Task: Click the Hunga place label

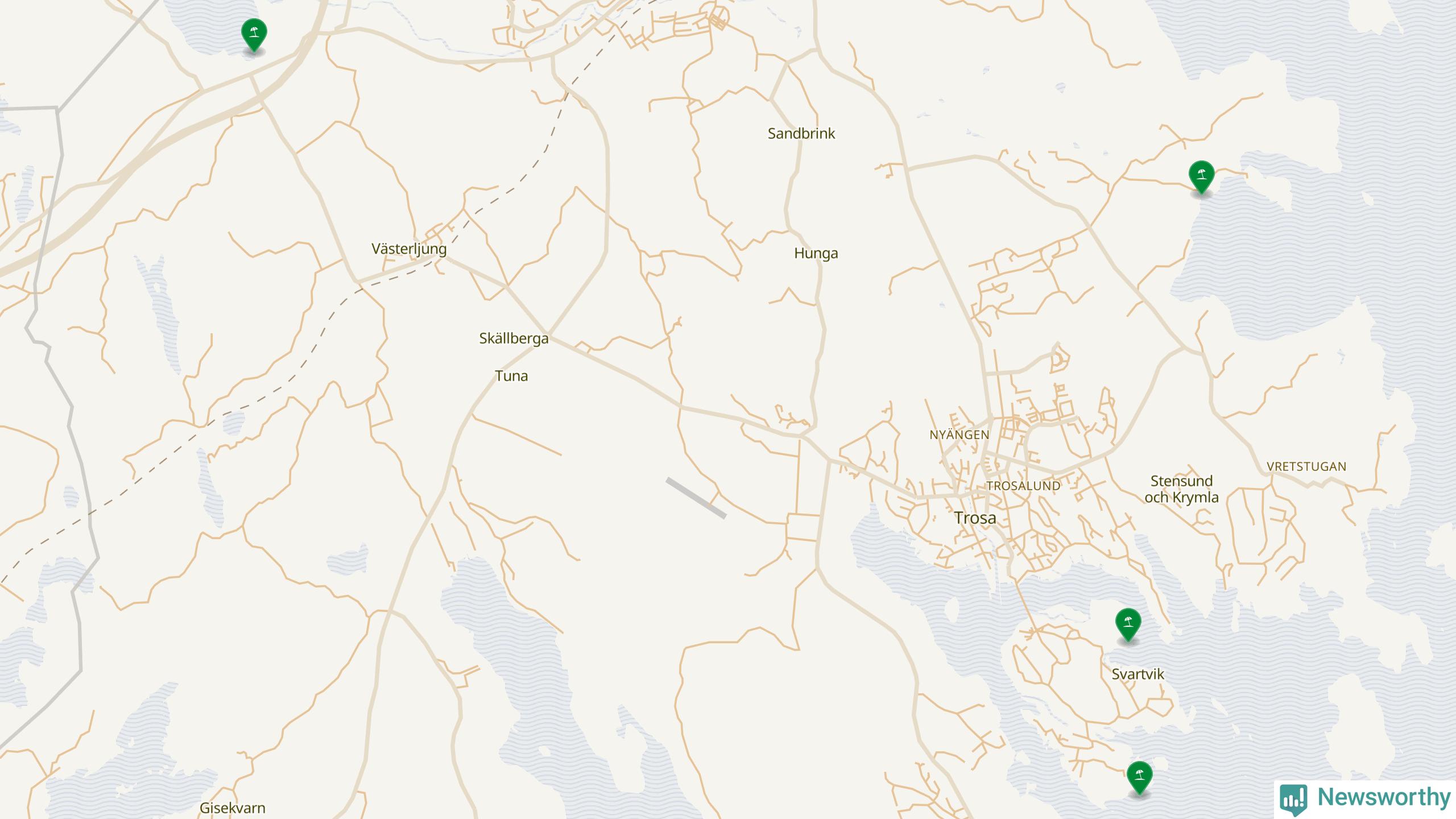Action: click(x=816, y=254)
